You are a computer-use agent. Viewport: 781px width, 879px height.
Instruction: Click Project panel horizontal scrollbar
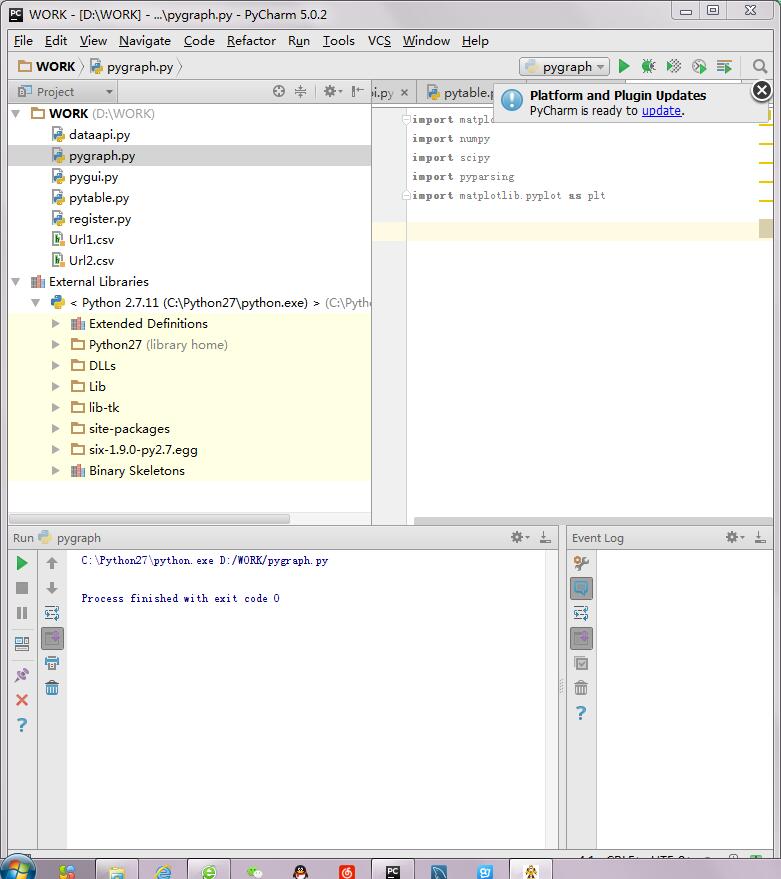pyautogui.click(x=150, y=519)
